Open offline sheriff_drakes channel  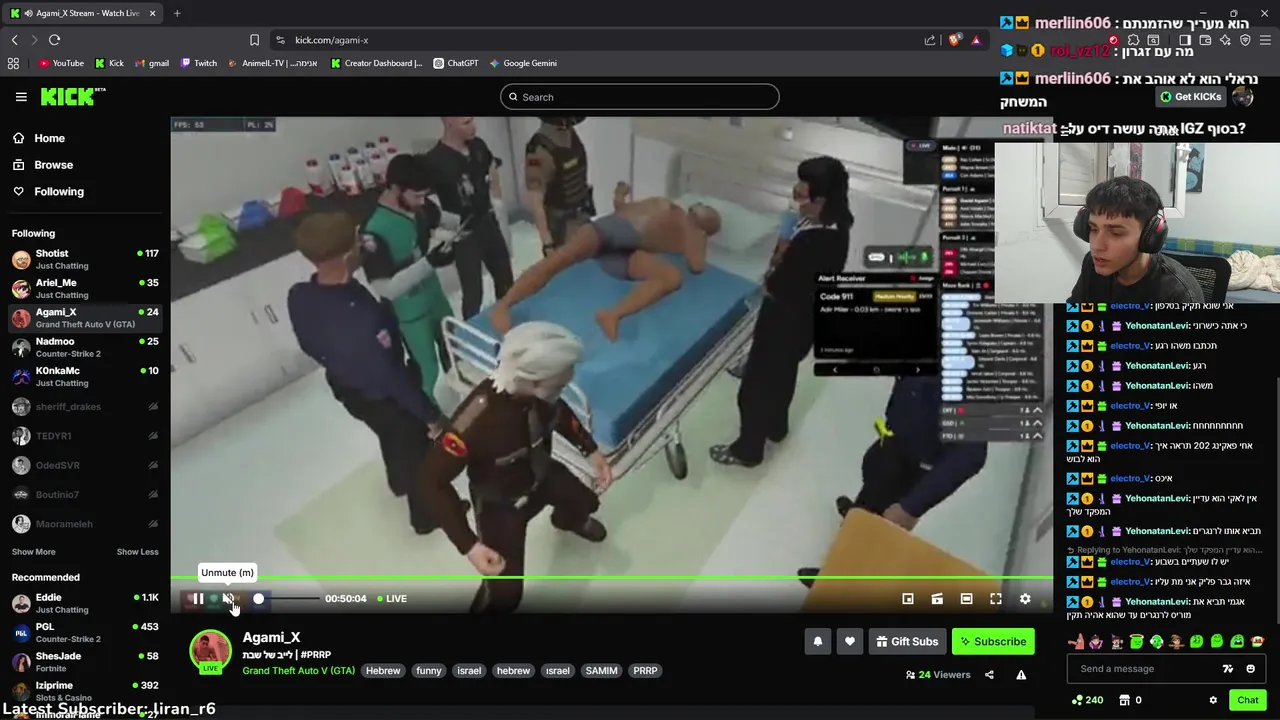tap(85, 407)
